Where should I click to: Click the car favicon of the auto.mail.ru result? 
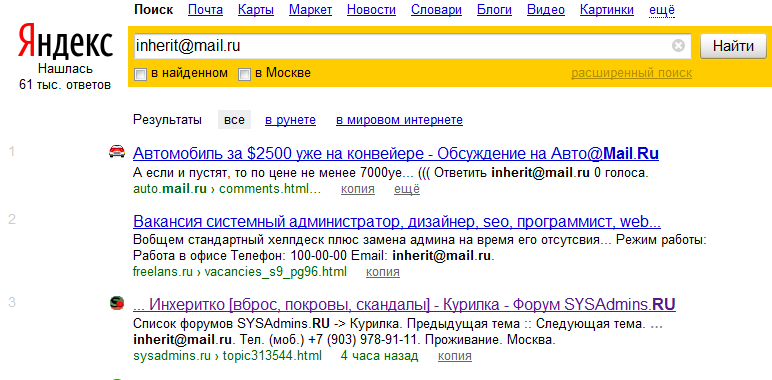(117, 152)
